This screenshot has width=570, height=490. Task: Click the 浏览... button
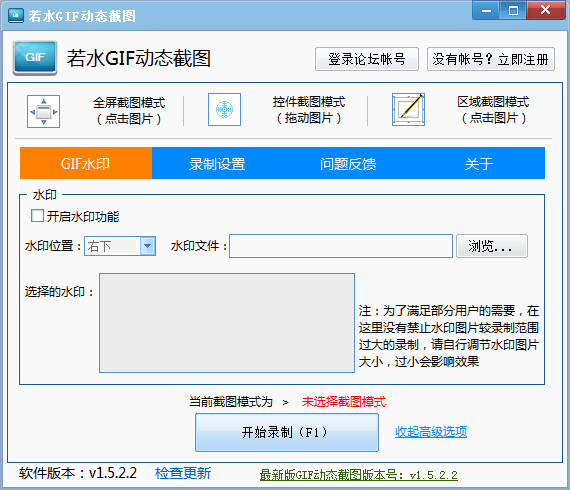tap(491, 246)
